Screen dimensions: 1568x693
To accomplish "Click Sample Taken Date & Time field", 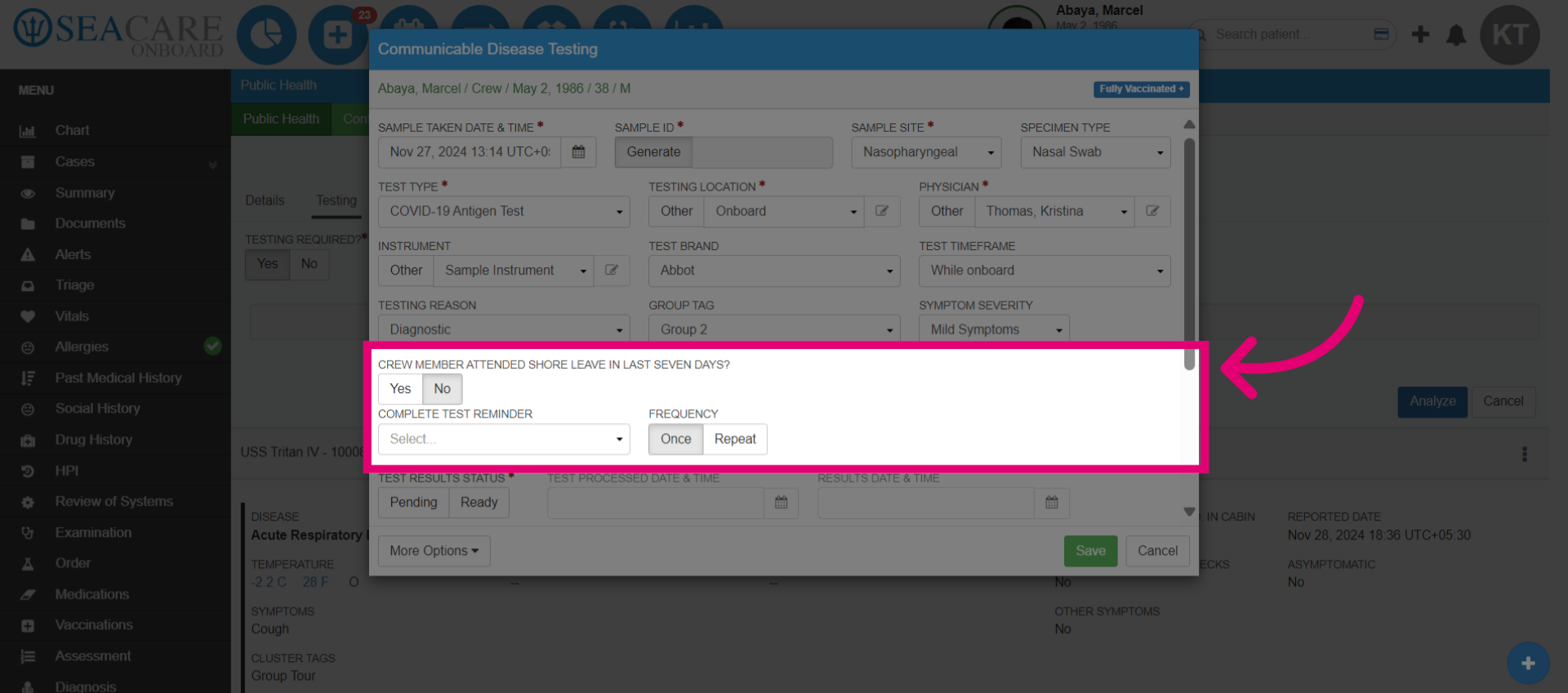I will point(470,152).
